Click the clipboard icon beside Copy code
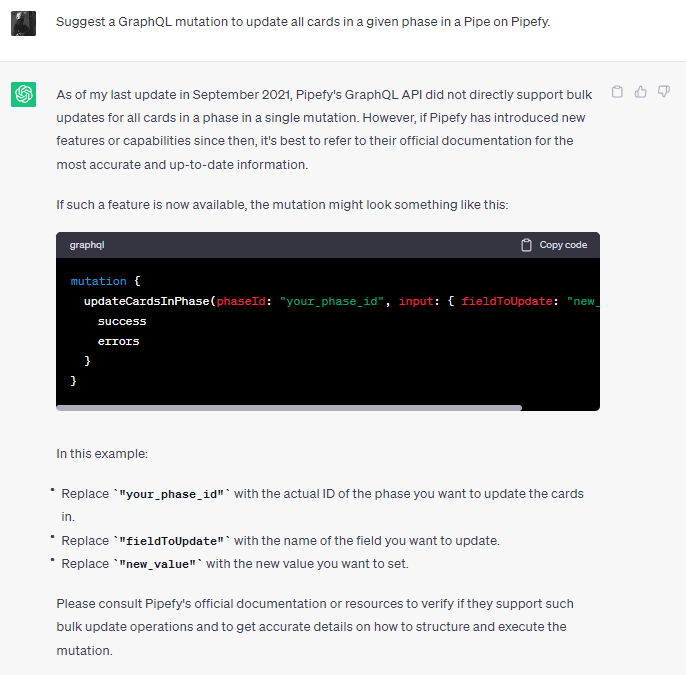The image size is (686, 675). tap(526, 245)
